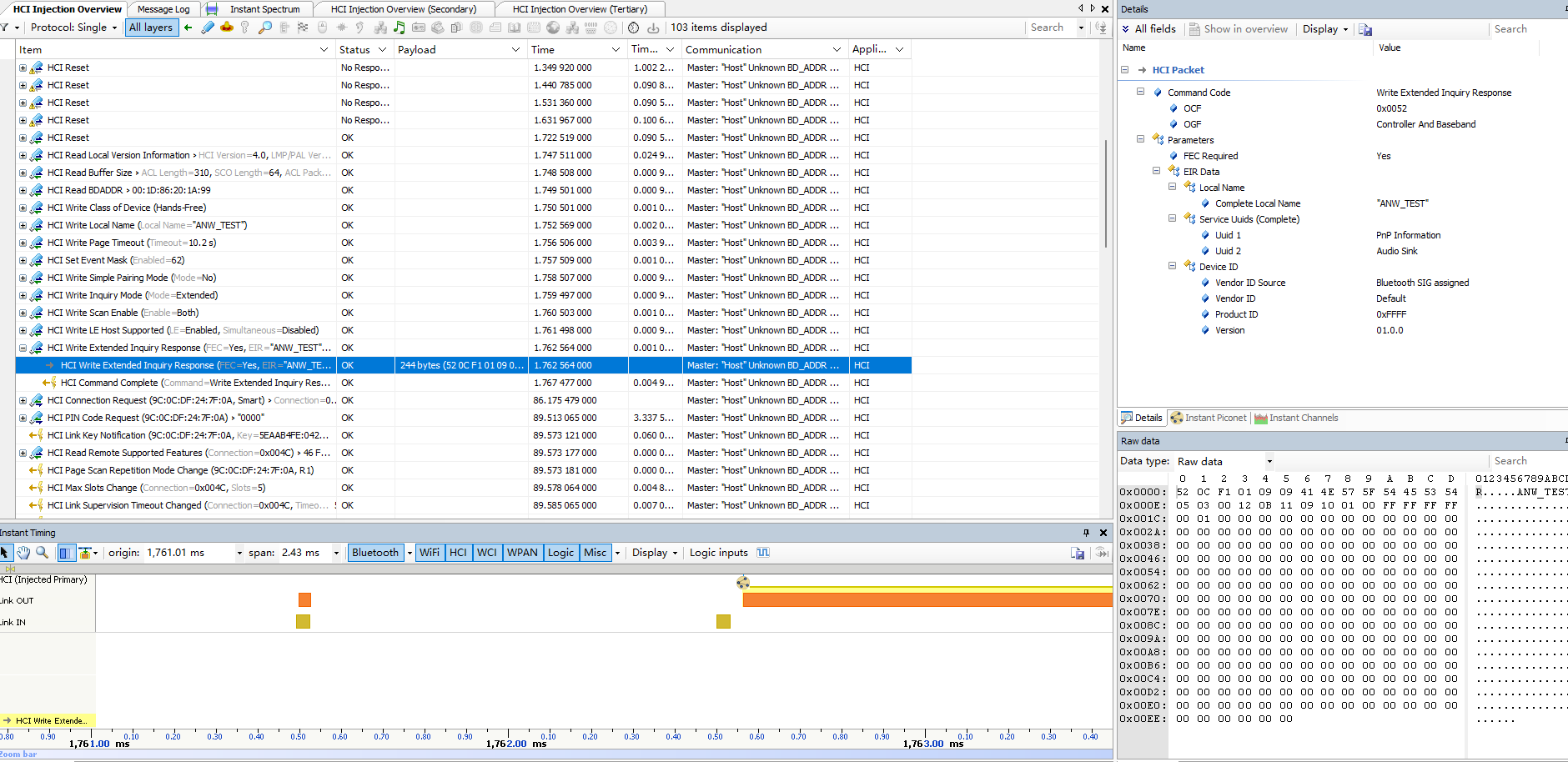Select the arrow pointer tool in Instant Timing

pyautogui.click(x=5, y=553)
